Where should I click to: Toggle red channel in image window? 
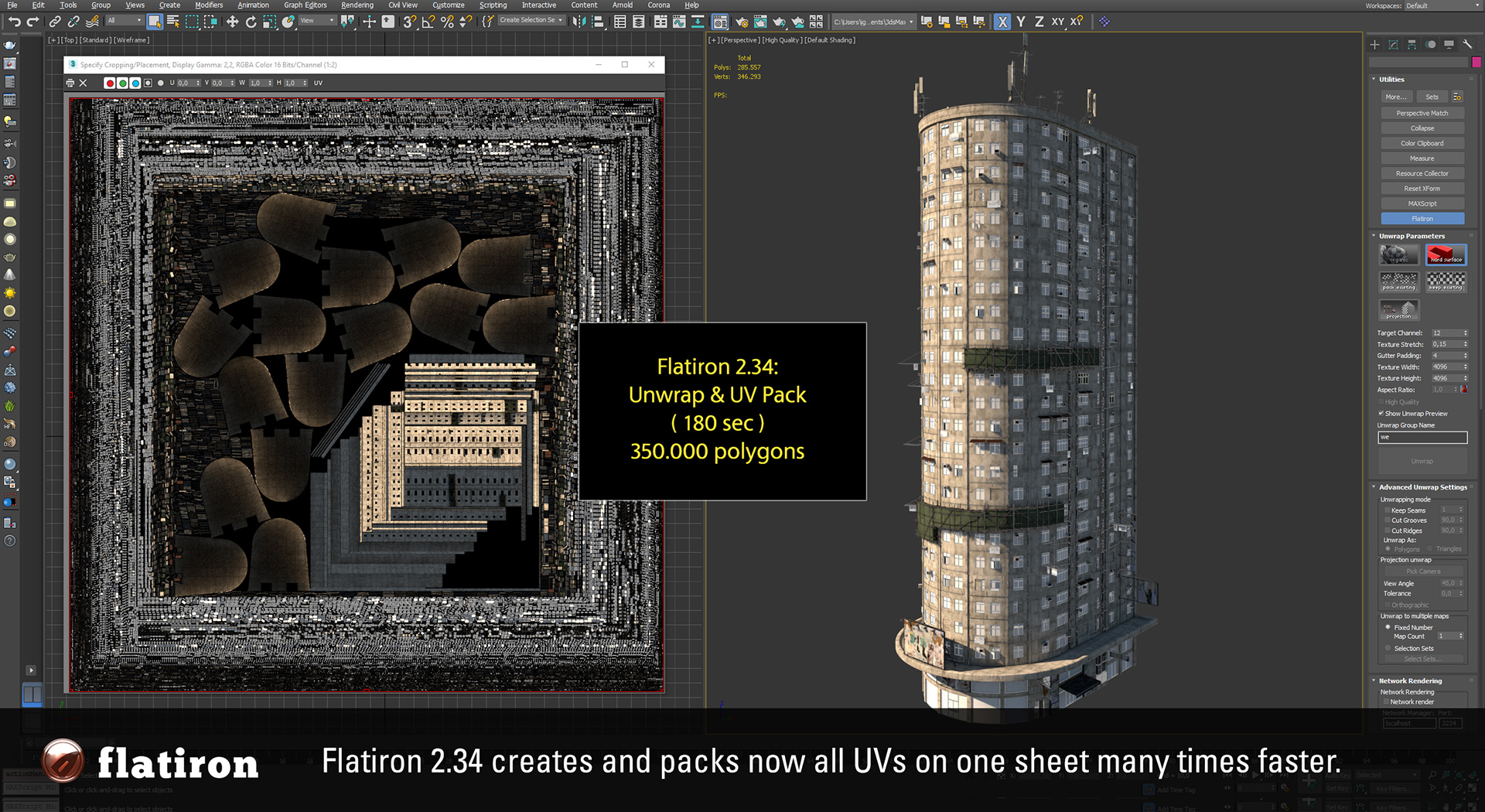(x=110, y=83)
